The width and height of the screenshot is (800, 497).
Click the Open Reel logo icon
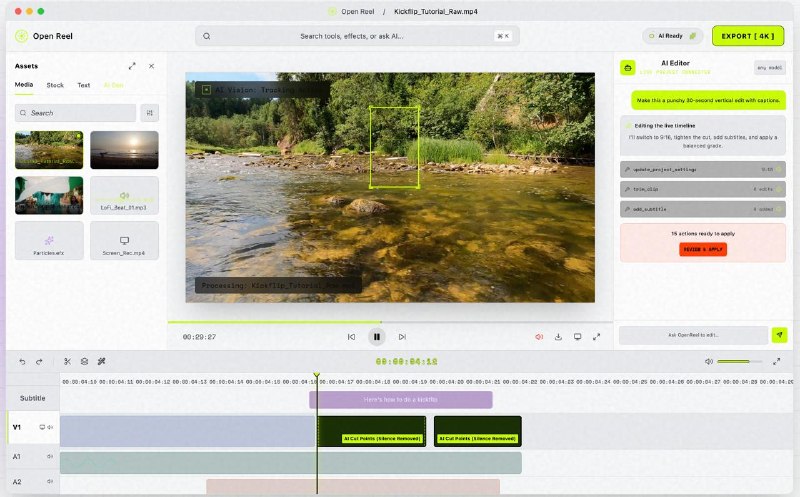point(21,36)
